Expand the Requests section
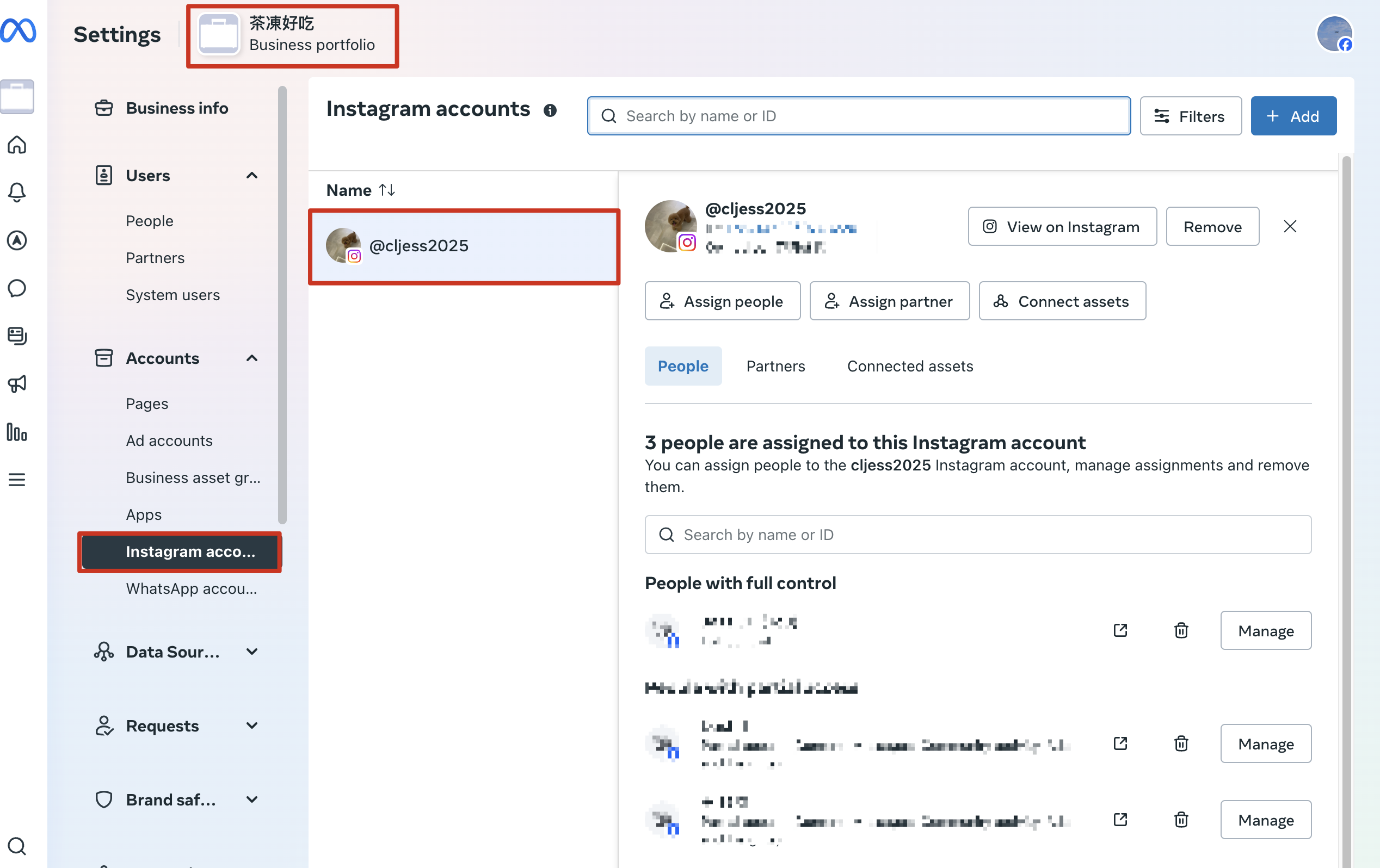The height and width of the screenshot is (868, 1380). pyautogui.click(x=251, y=726)
